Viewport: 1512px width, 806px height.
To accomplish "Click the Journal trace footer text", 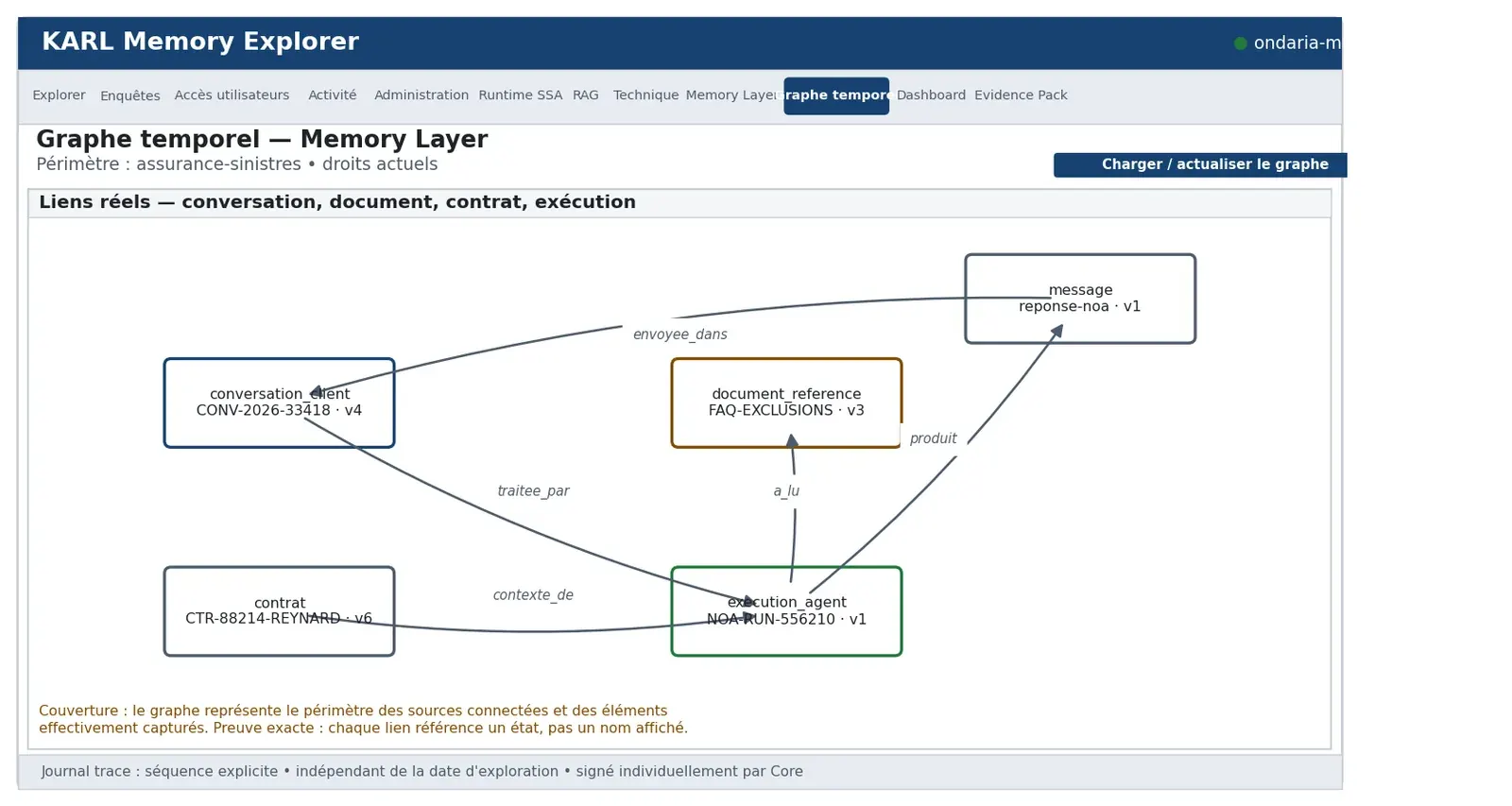I will 421,771.
